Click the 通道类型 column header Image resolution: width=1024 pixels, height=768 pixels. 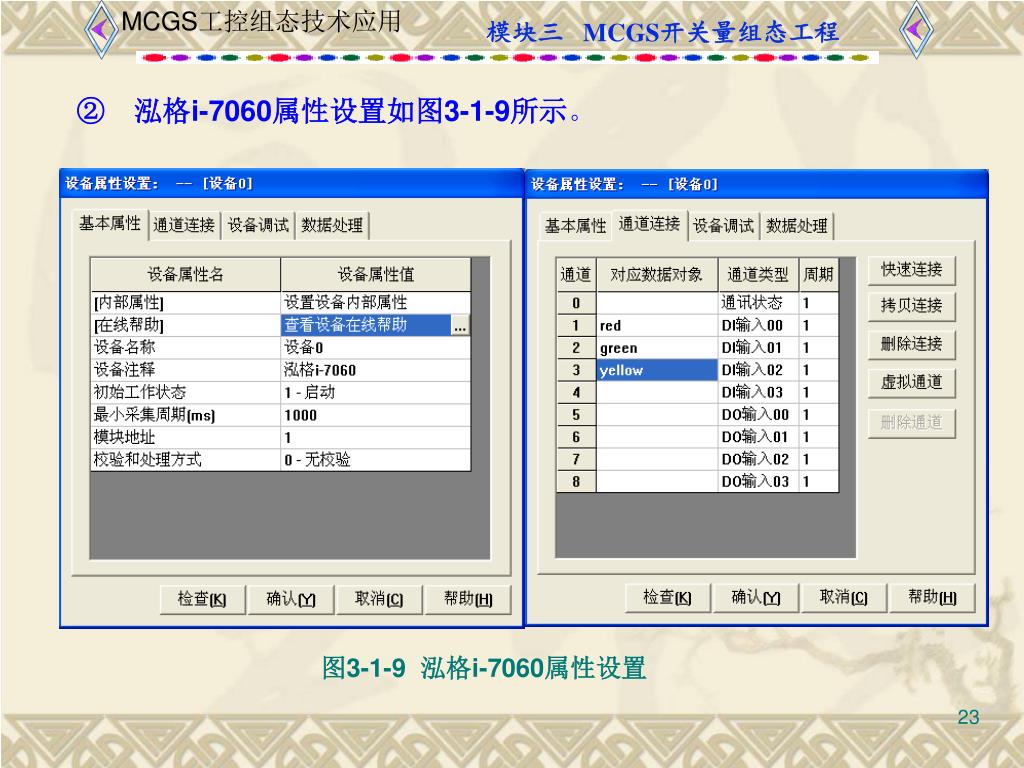[x=758, y=274]
